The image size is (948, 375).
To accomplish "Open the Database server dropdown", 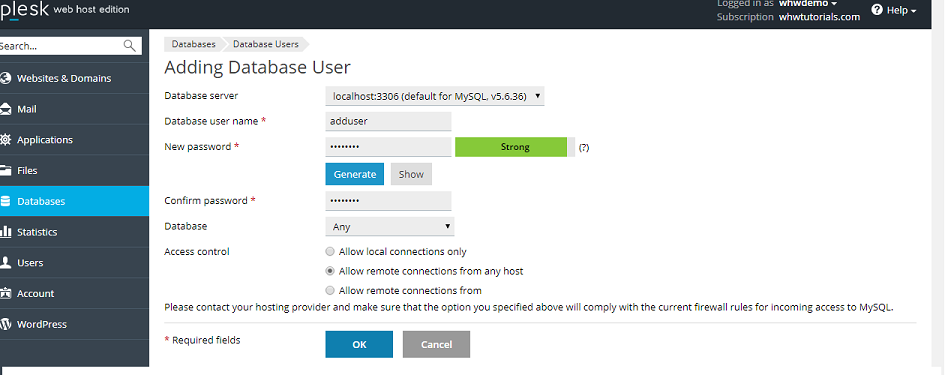I will tap(435, 96).
